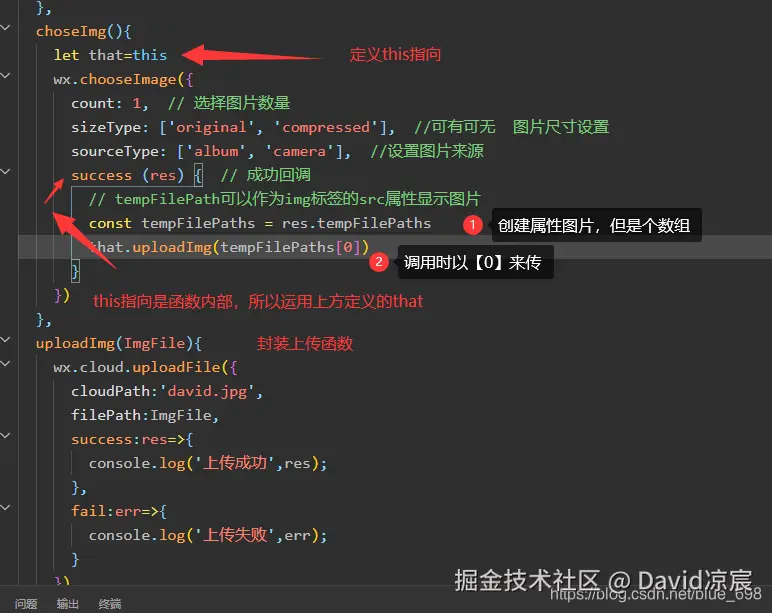Screen dimensions: 772x613
Task: Click the tempFilePath comment about img标签
Action: click(x=285, y=199)
